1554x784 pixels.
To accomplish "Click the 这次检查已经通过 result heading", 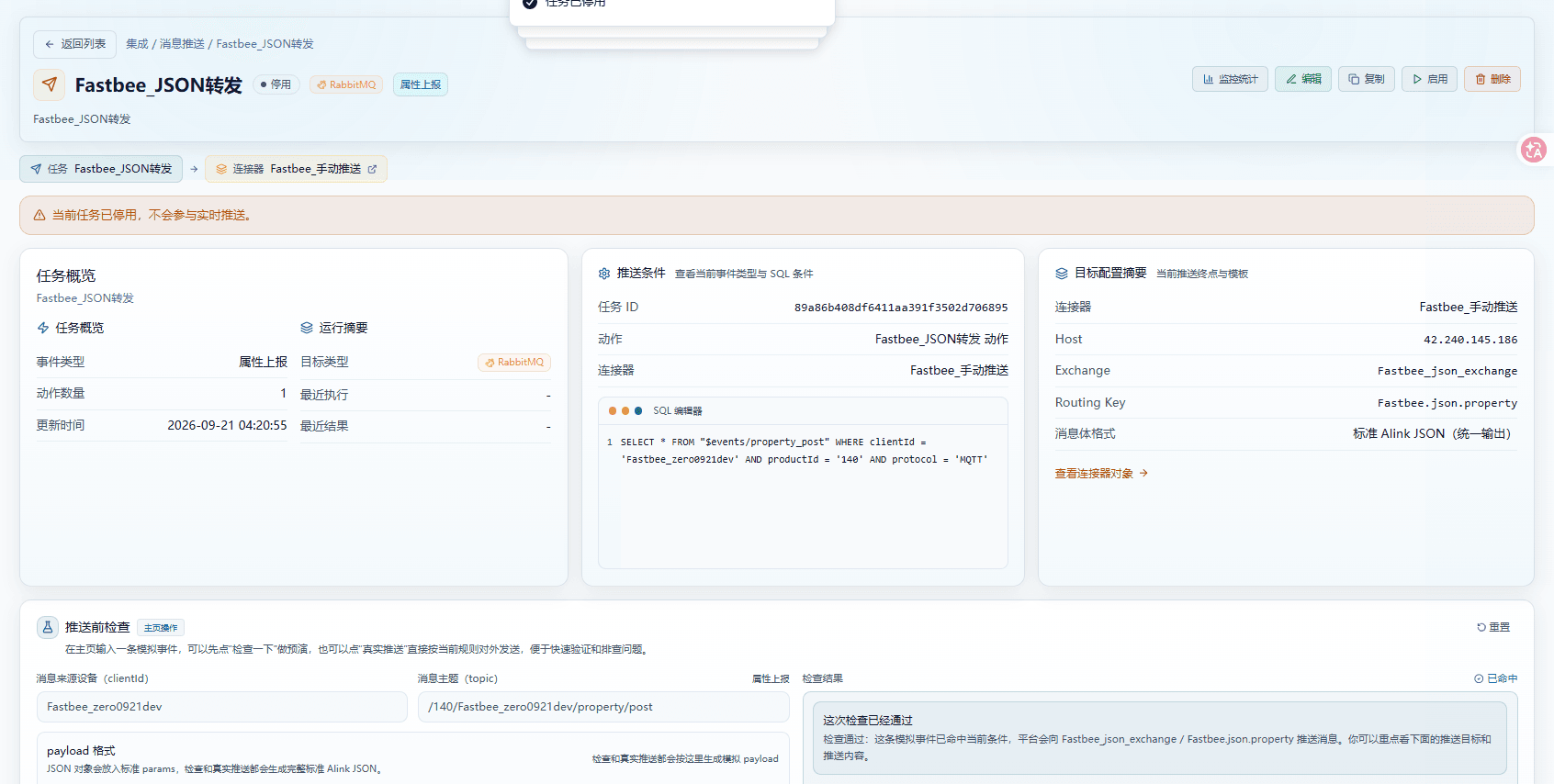I will click(x=868, y=721).
